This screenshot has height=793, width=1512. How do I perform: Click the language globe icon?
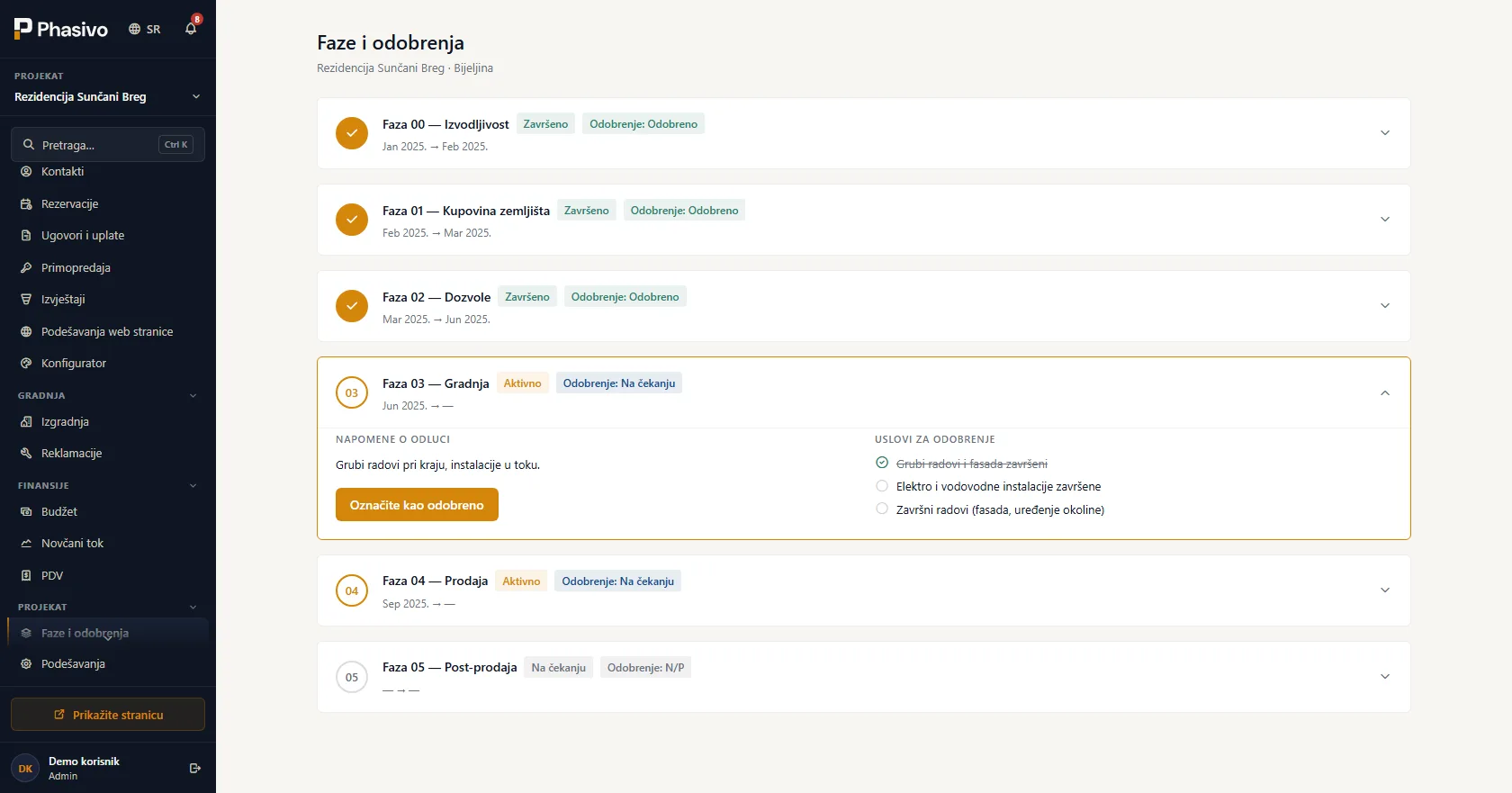pos(135,29)
